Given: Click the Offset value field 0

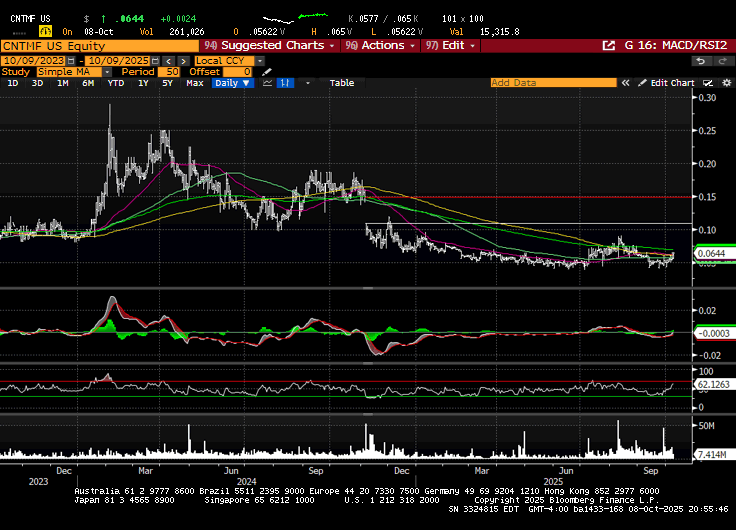Looking at the screenshot, I should (x=238, y=72).
